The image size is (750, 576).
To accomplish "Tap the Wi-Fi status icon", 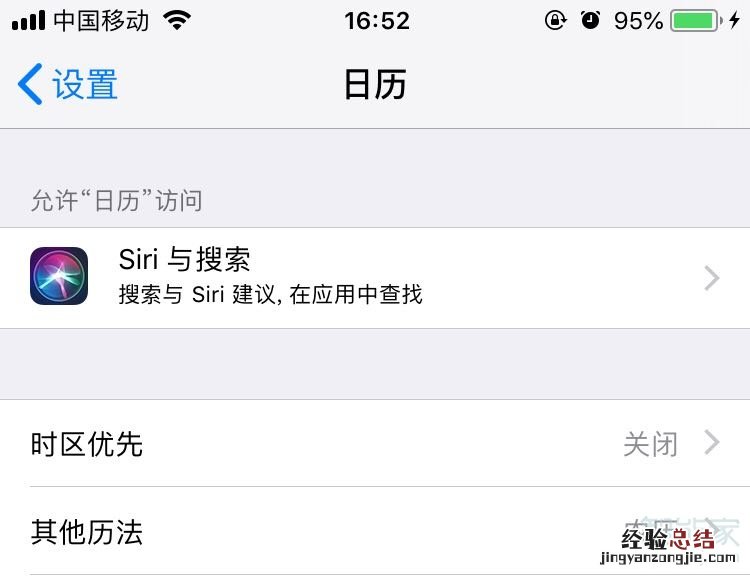I will [x=177, y=20].
